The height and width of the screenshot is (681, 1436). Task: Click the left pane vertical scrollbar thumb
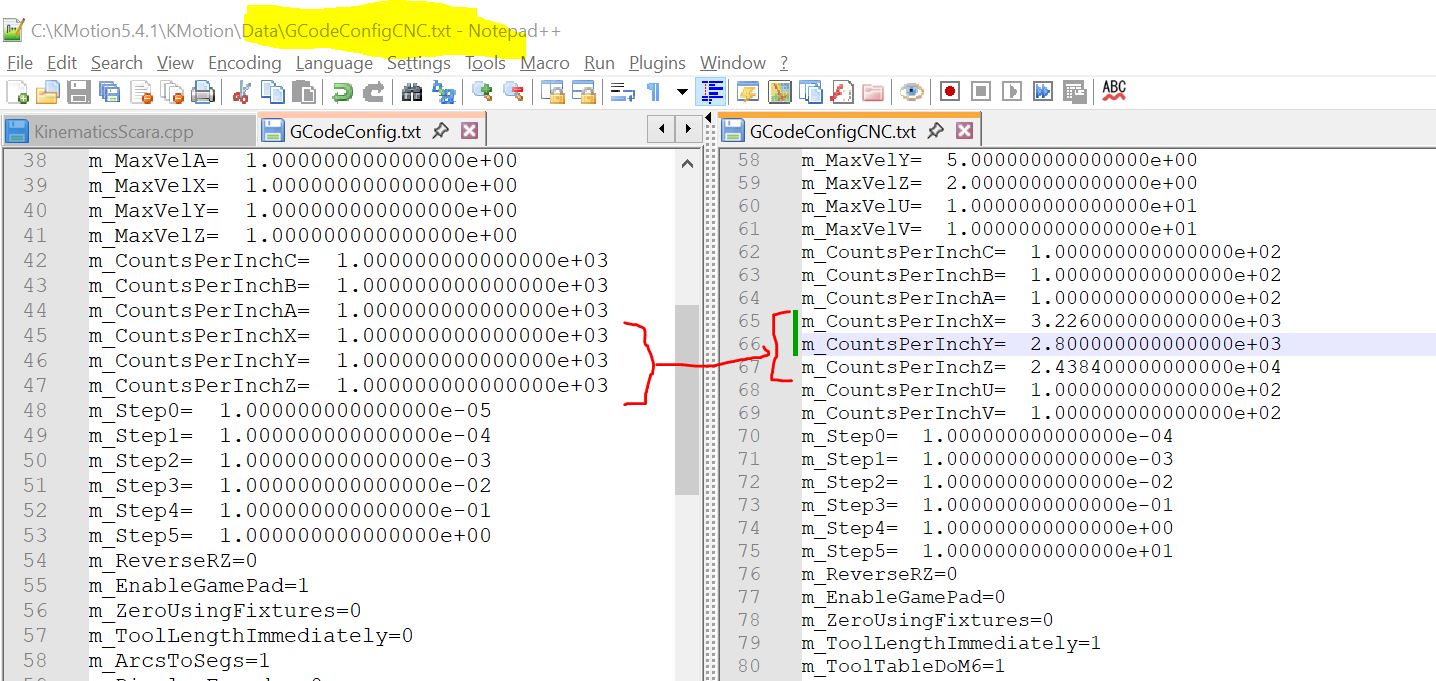point(686,400)
